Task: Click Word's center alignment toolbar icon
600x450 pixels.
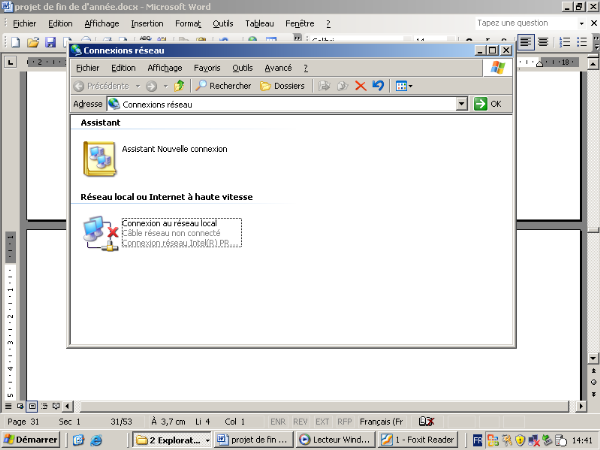Action: 543,42
